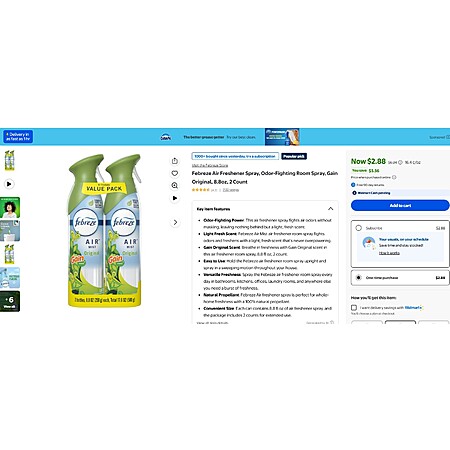
Task: Select the Subscribe radio option
Action: pyautogui.click(x=358, y=228)
